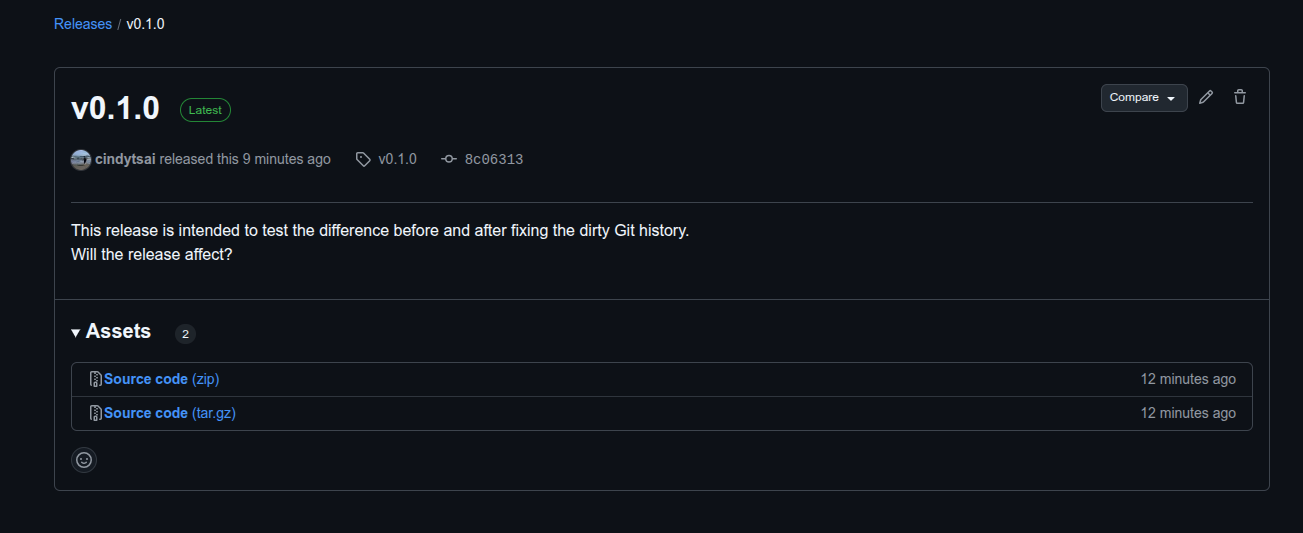Click the green Latest badge
Image resolution: width=1303 pixels, height=533 pixels.
205,110
